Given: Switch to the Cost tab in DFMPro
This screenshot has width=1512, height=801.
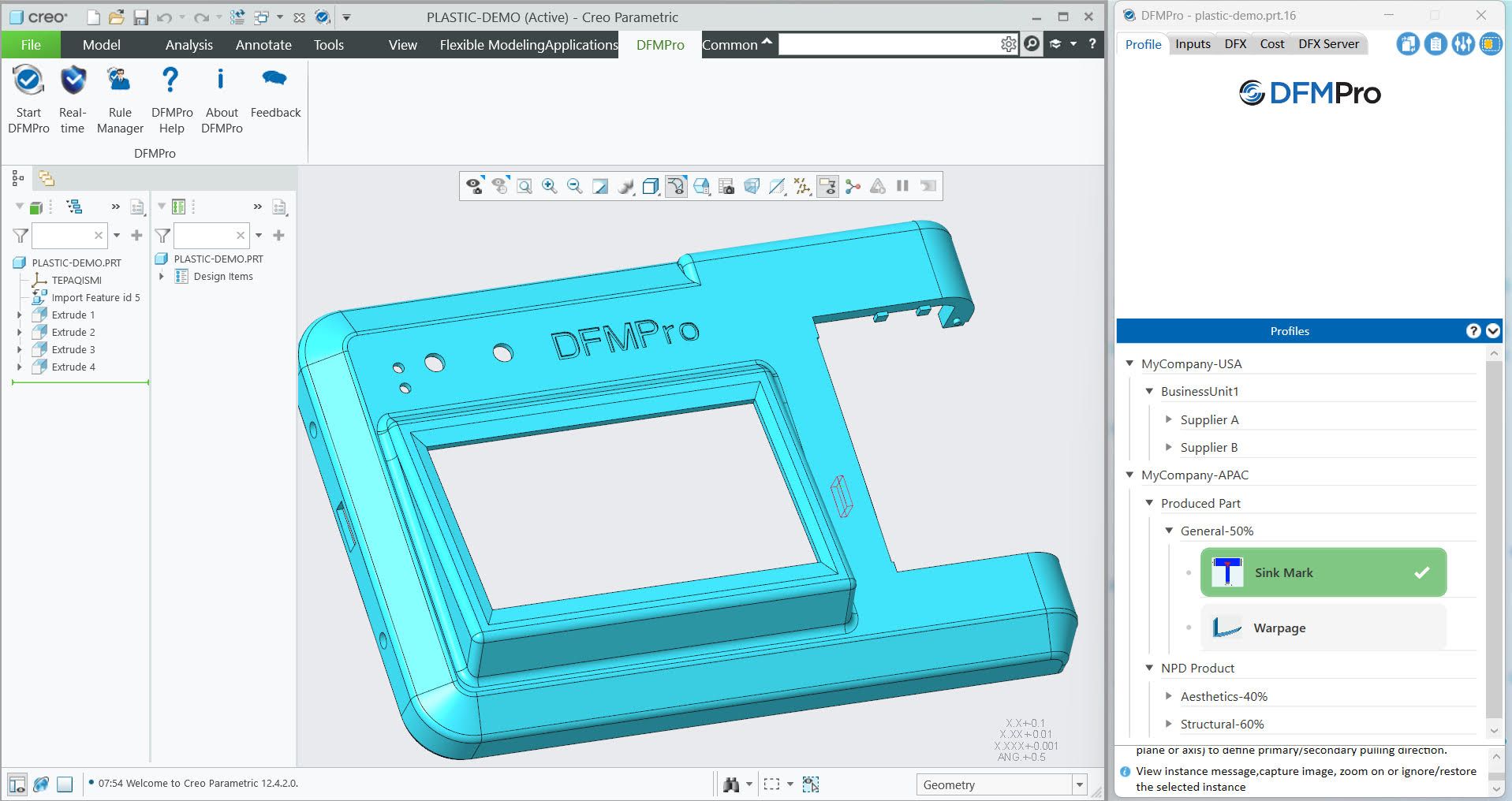Looking at the screenshot, I should coord(1271,44).
